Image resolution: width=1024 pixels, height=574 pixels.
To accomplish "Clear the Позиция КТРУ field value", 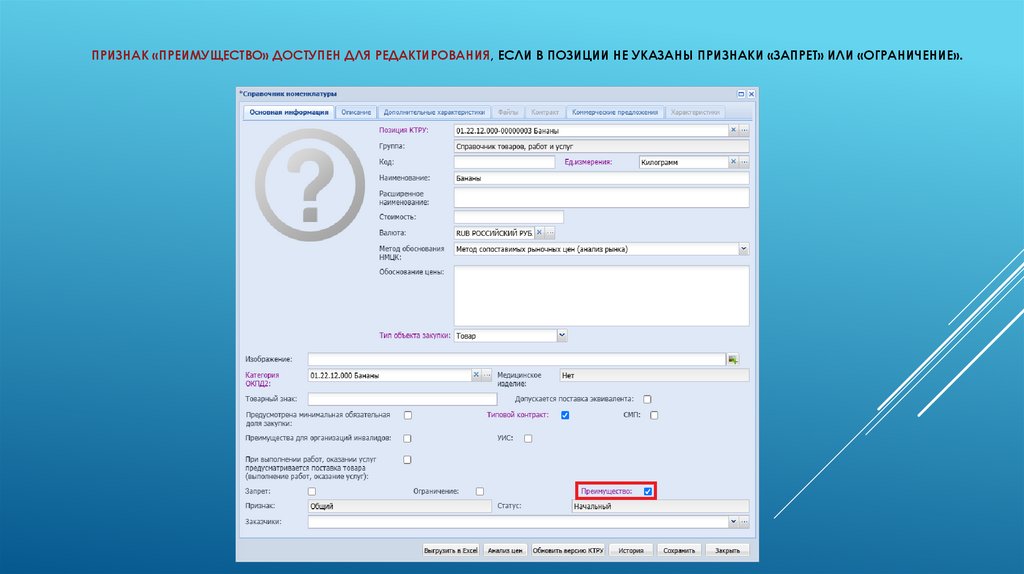I will (x=733, y=130).
